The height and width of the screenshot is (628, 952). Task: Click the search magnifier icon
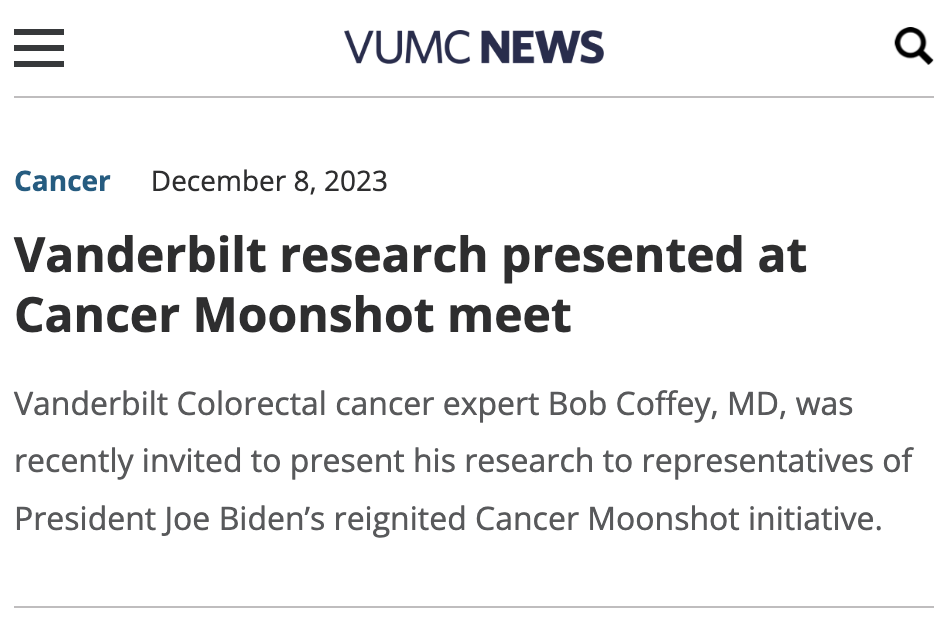coord(912,46)
